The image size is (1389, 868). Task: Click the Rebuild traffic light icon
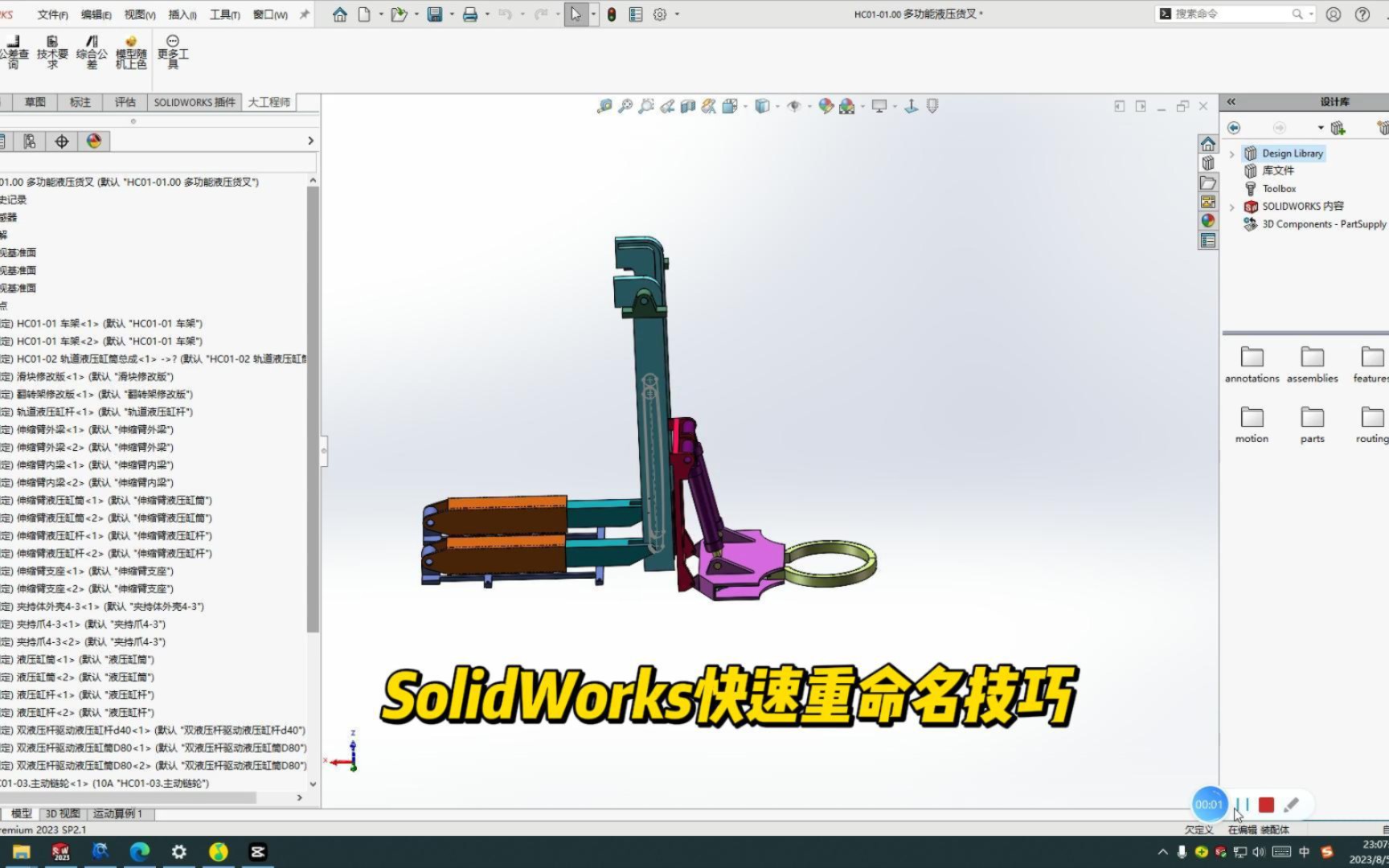click(x=612, y=14)
